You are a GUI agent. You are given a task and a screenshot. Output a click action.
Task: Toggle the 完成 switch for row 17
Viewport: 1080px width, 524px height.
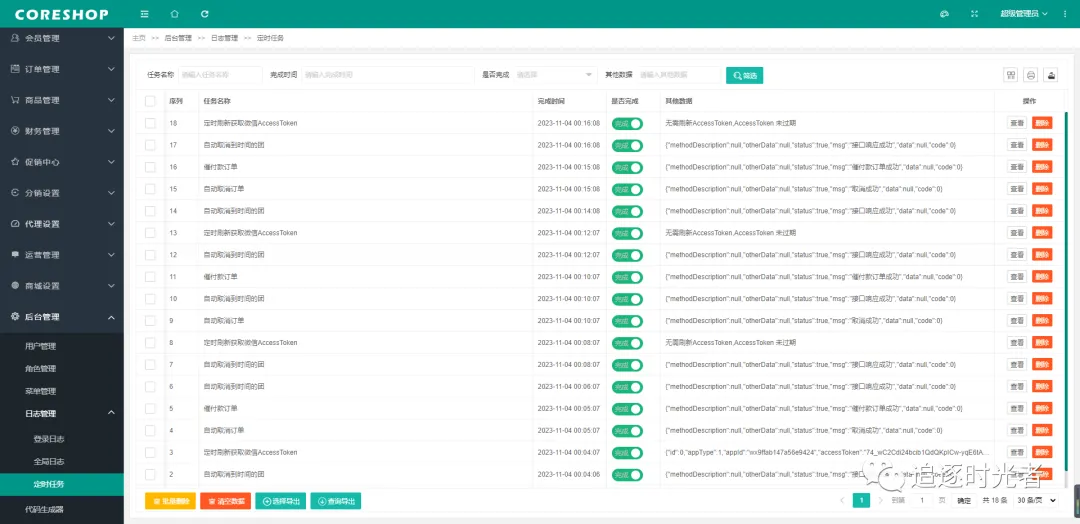coord(627,145)
